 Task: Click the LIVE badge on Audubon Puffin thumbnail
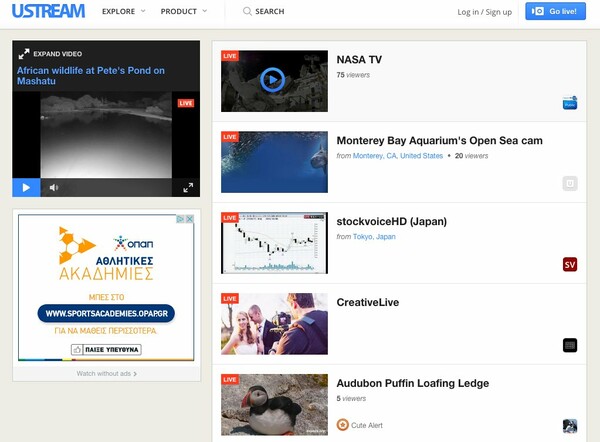(x=230, y=379)
